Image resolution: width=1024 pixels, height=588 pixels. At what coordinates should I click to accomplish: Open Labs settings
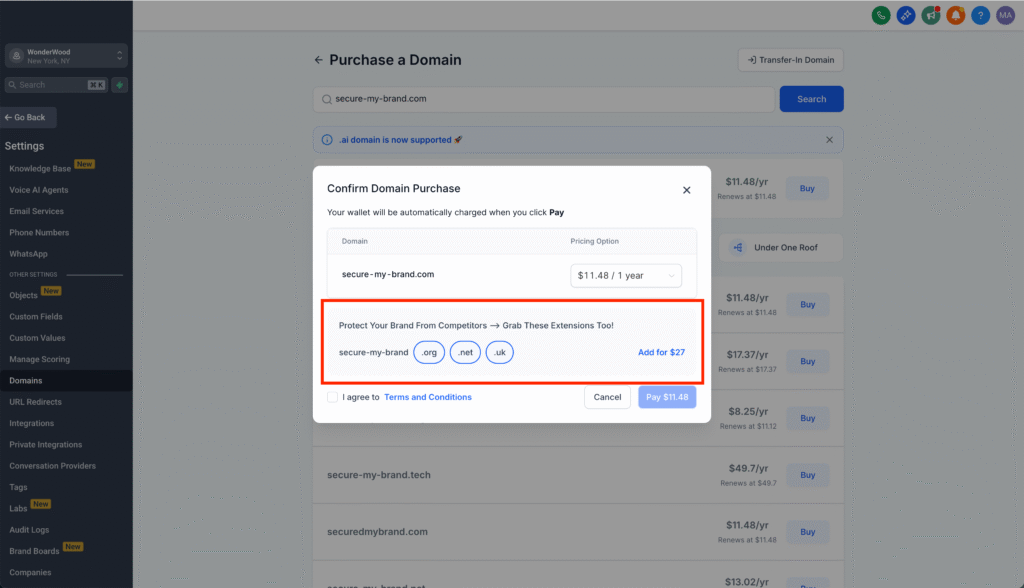click(18, 508)
